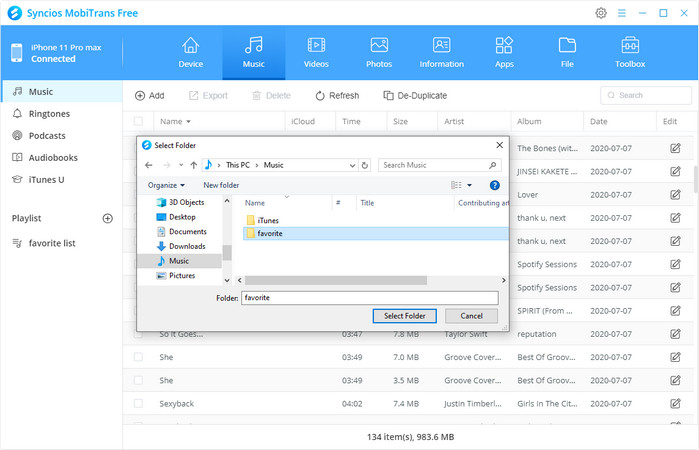Click the Music tab icon
Screen dimensions: 699x450
click(x=254, y=45)
